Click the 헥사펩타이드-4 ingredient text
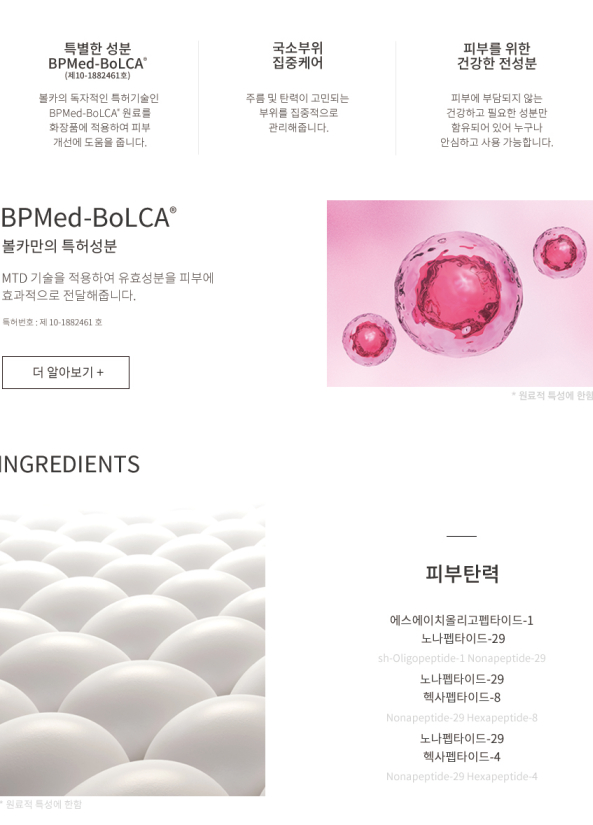The height and width of the screenshot is (825, 593). 461,757
